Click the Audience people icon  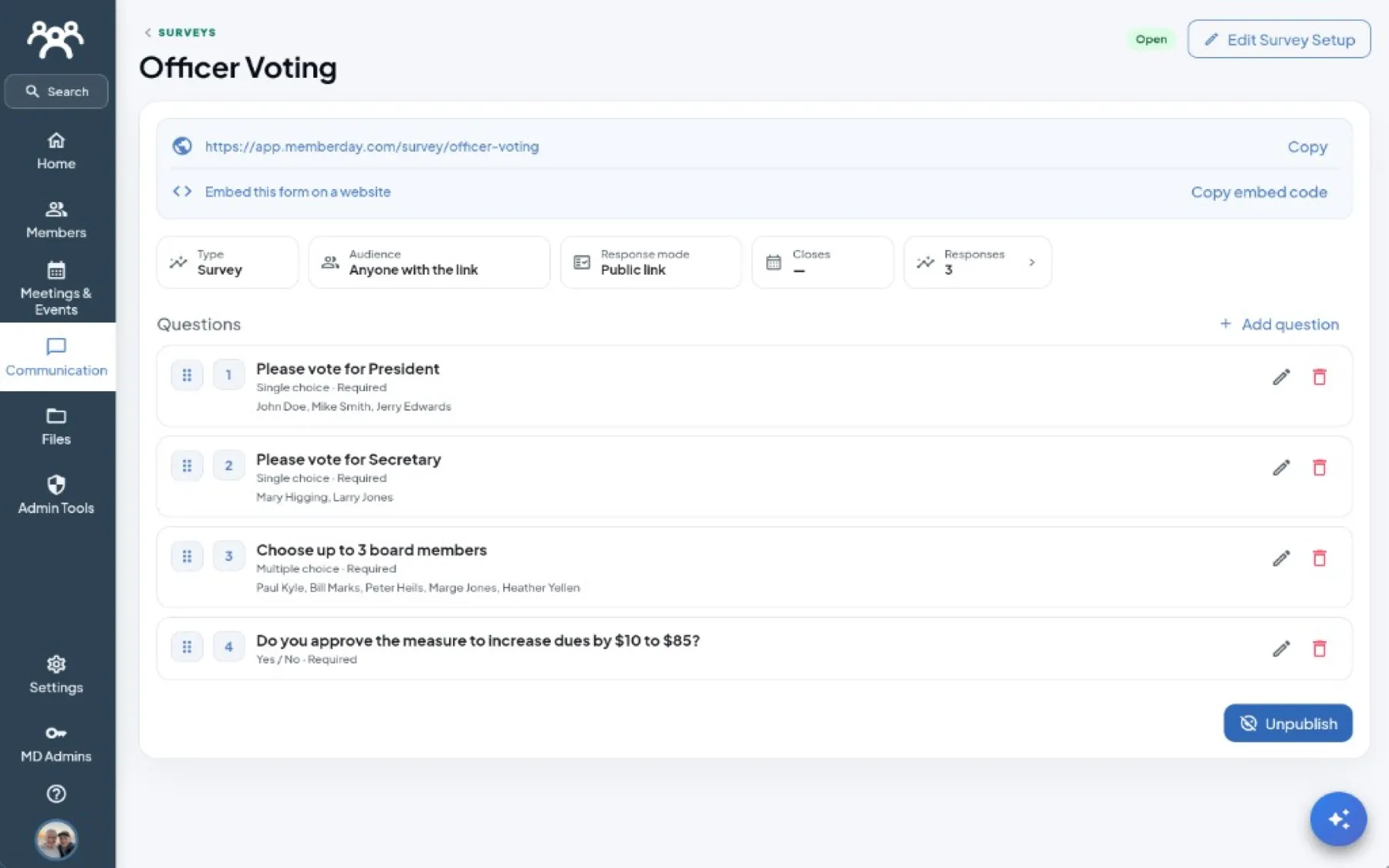tap(330, 262)
